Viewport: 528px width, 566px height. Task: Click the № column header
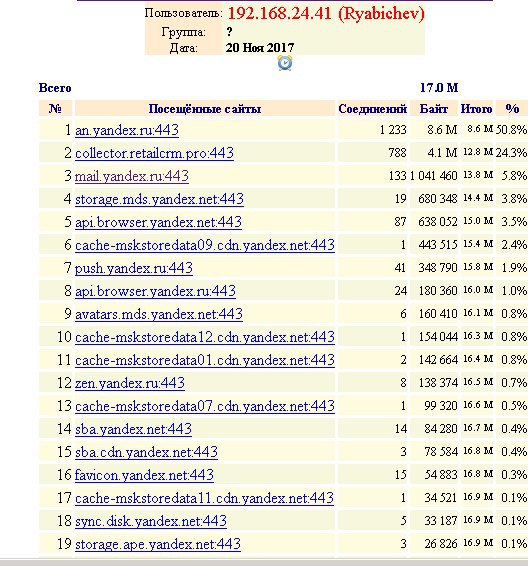pos(55,109)
